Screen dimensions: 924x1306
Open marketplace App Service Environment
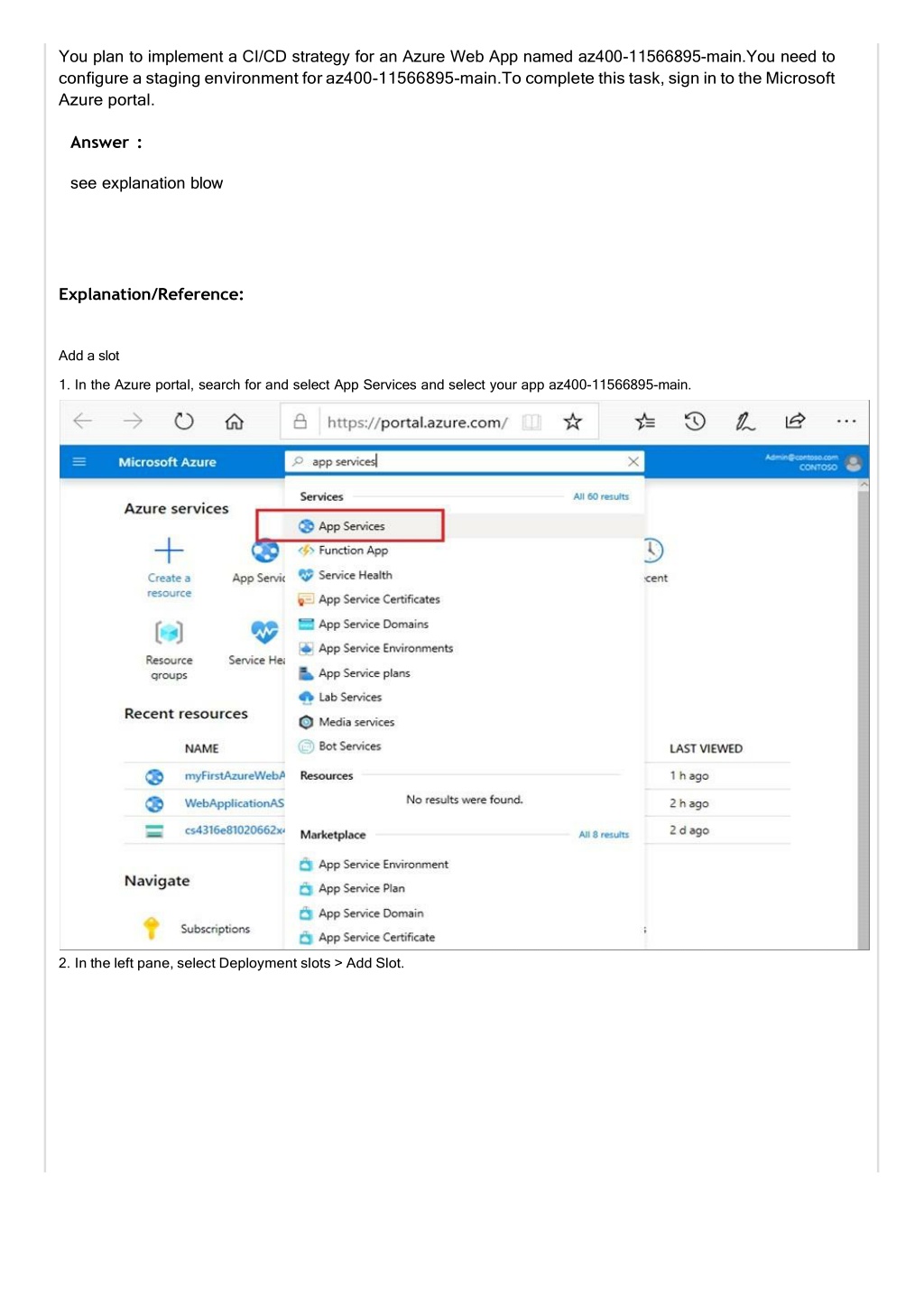(383, 865)
